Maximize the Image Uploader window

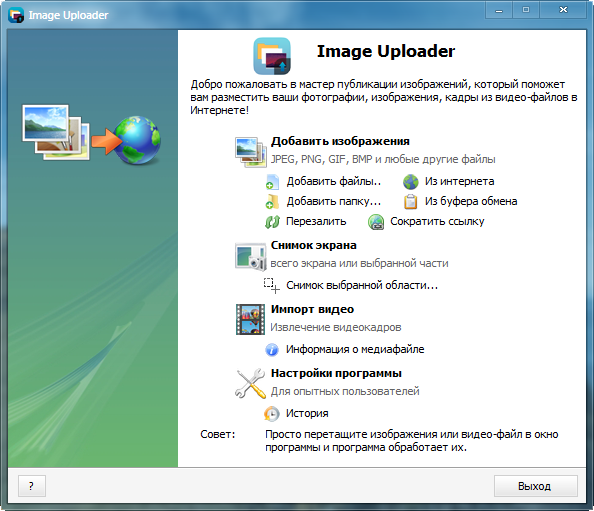coord(526,10)
